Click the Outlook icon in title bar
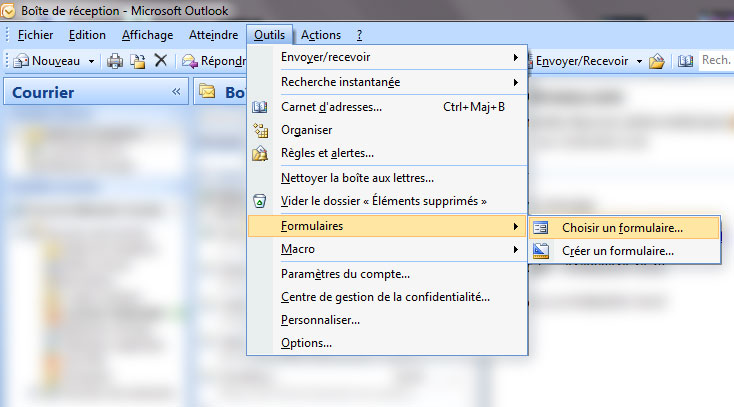Image resolution: width=734 pixels, height=407 pixels. pyautogui.click(x=8, y=10)
